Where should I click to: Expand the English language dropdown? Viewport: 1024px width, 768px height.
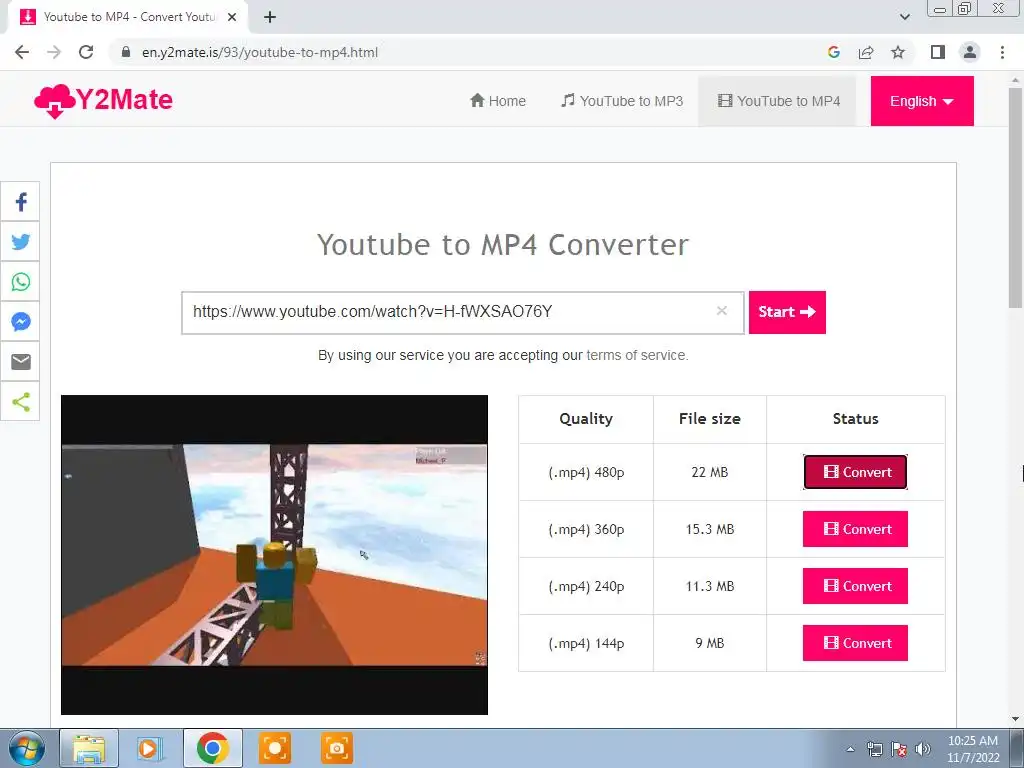(922, 101)
